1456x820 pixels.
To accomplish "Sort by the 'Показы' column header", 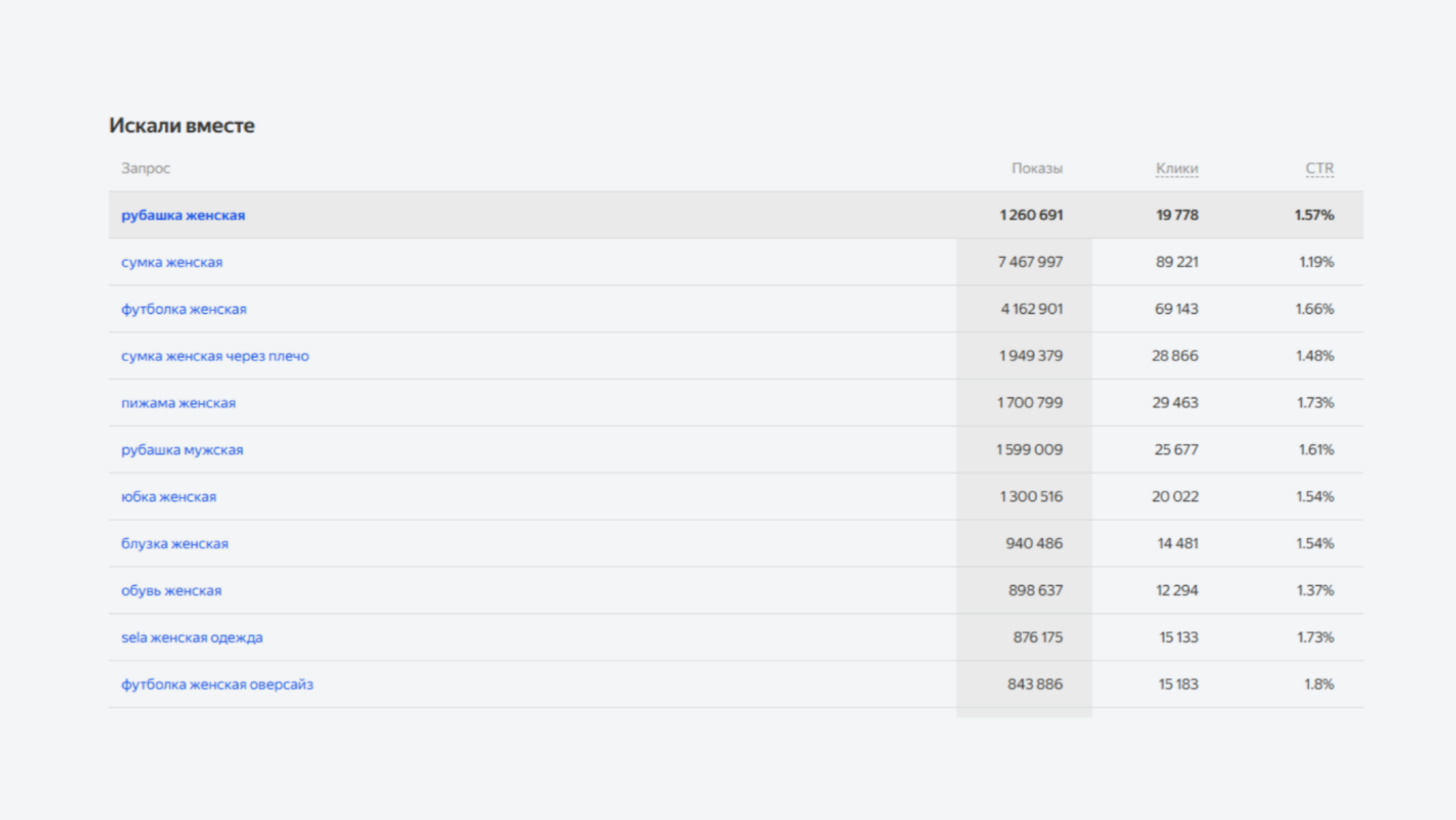I will 1036,169.
